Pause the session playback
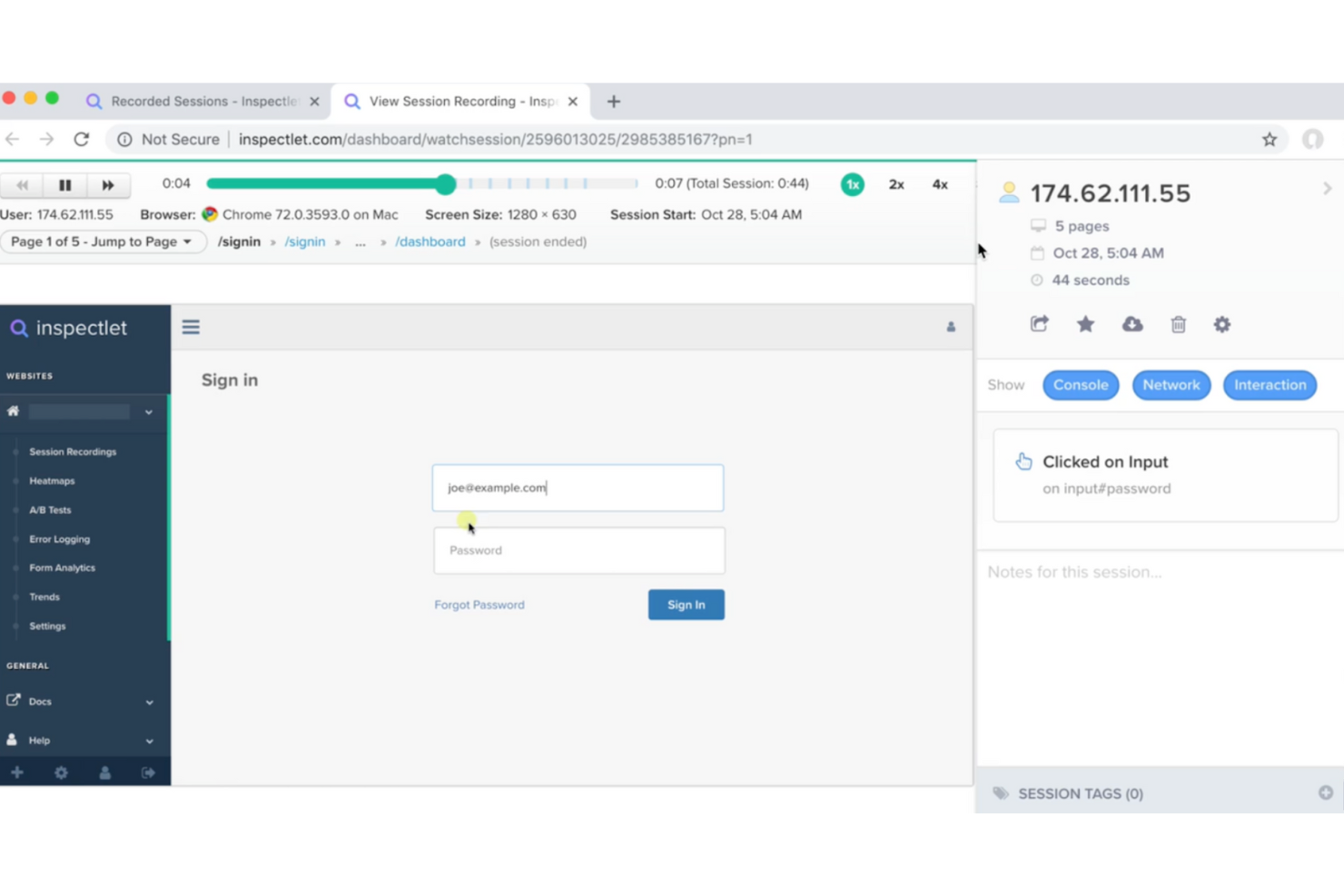 click(64, 185)
